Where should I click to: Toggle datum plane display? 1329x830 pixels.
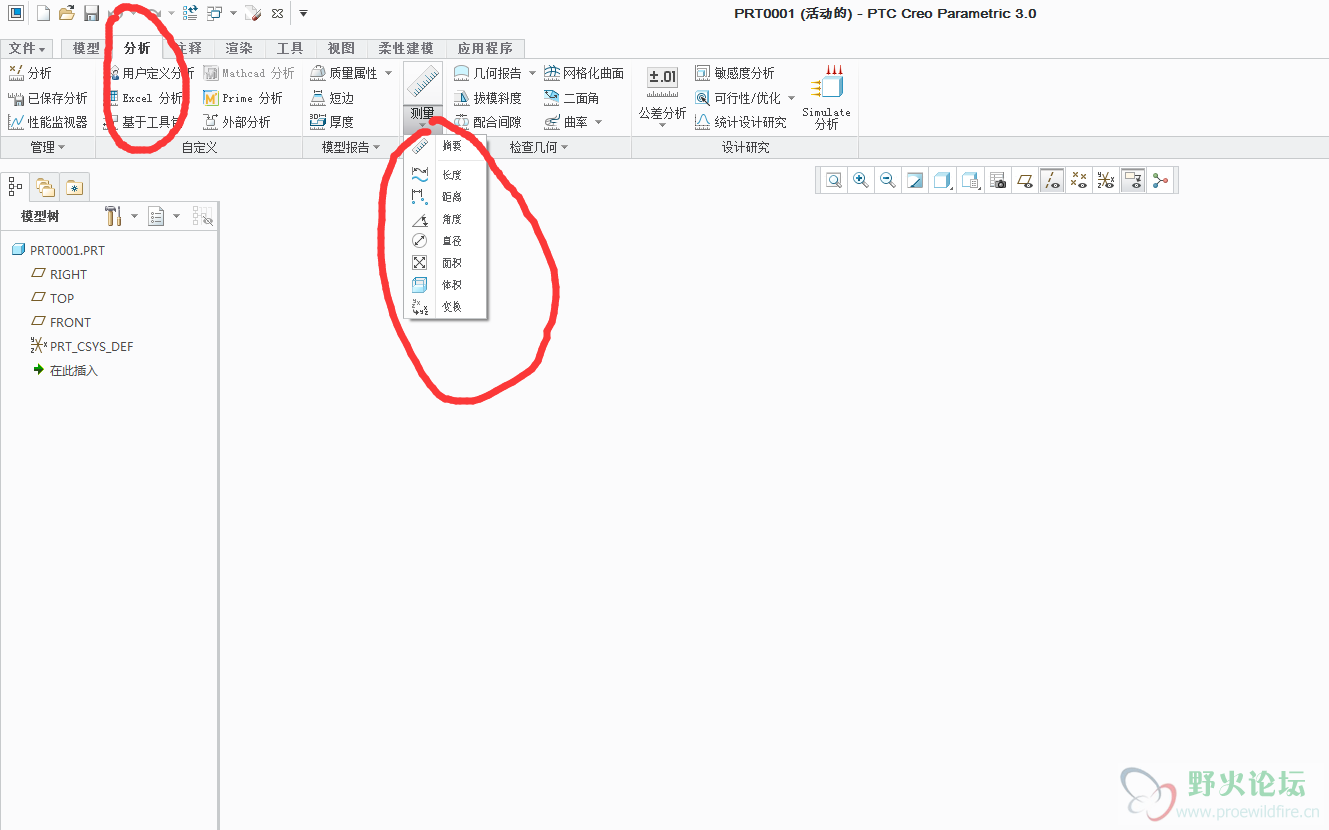point(1024,180)
